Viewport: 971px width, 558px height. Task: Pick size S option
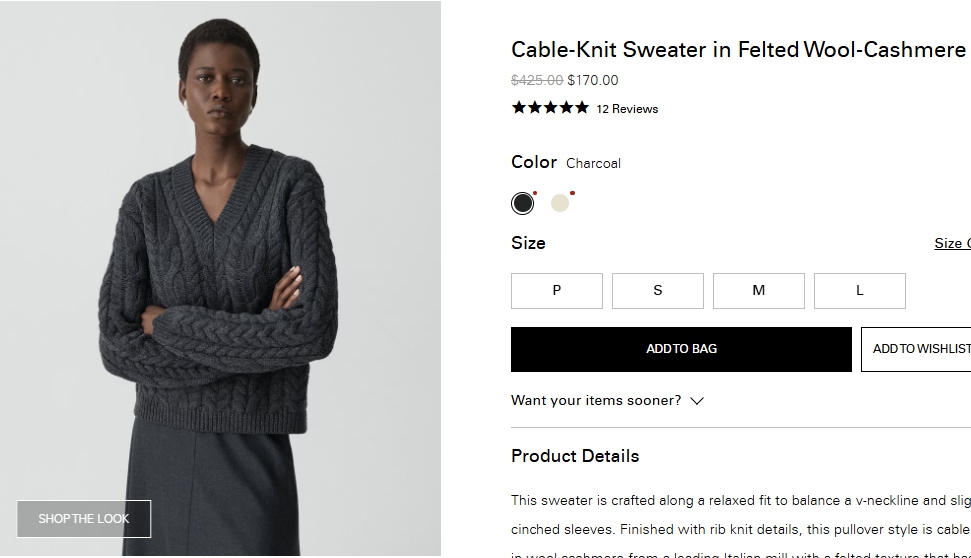coord(658,291)
